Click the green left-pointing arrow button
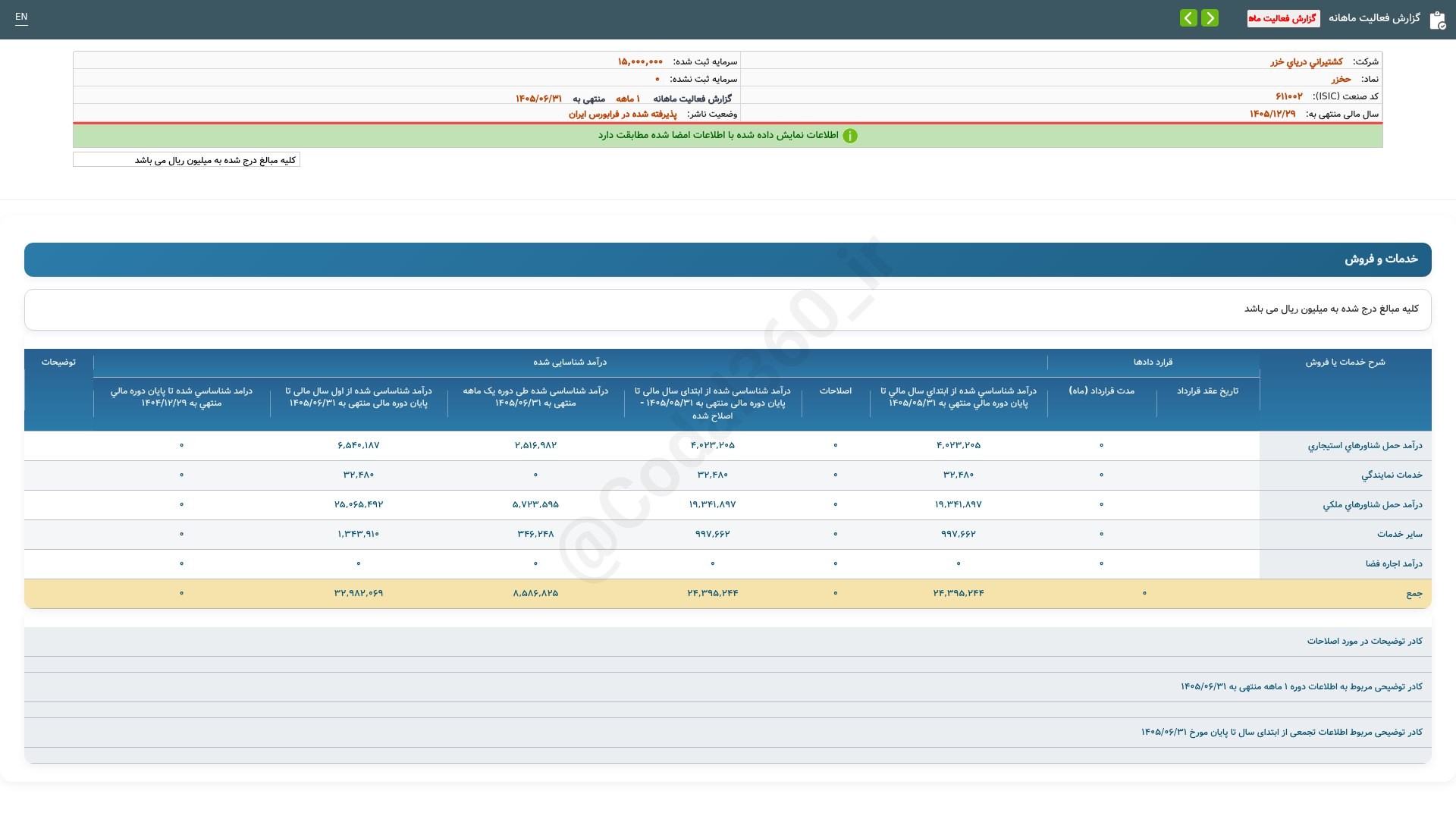The width and height of the screenshot is (1456, 819). click(x=1188, y=17)
